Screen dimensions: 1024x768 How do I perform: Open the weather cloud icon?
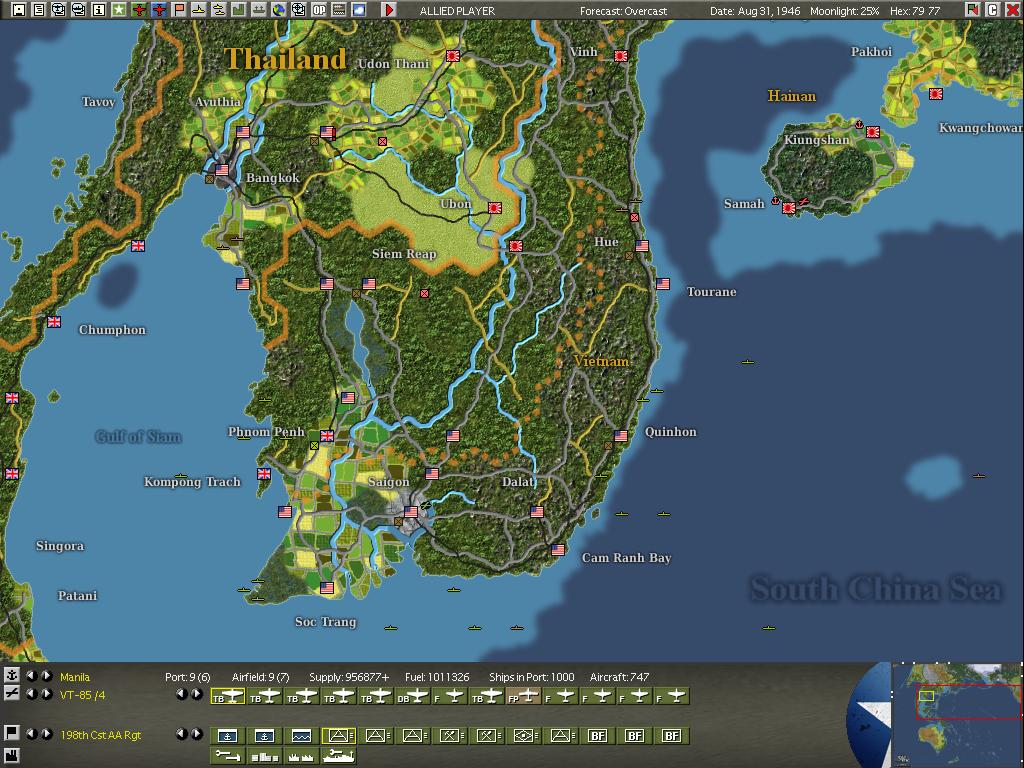pyautogui.click(x=359, y=10)
